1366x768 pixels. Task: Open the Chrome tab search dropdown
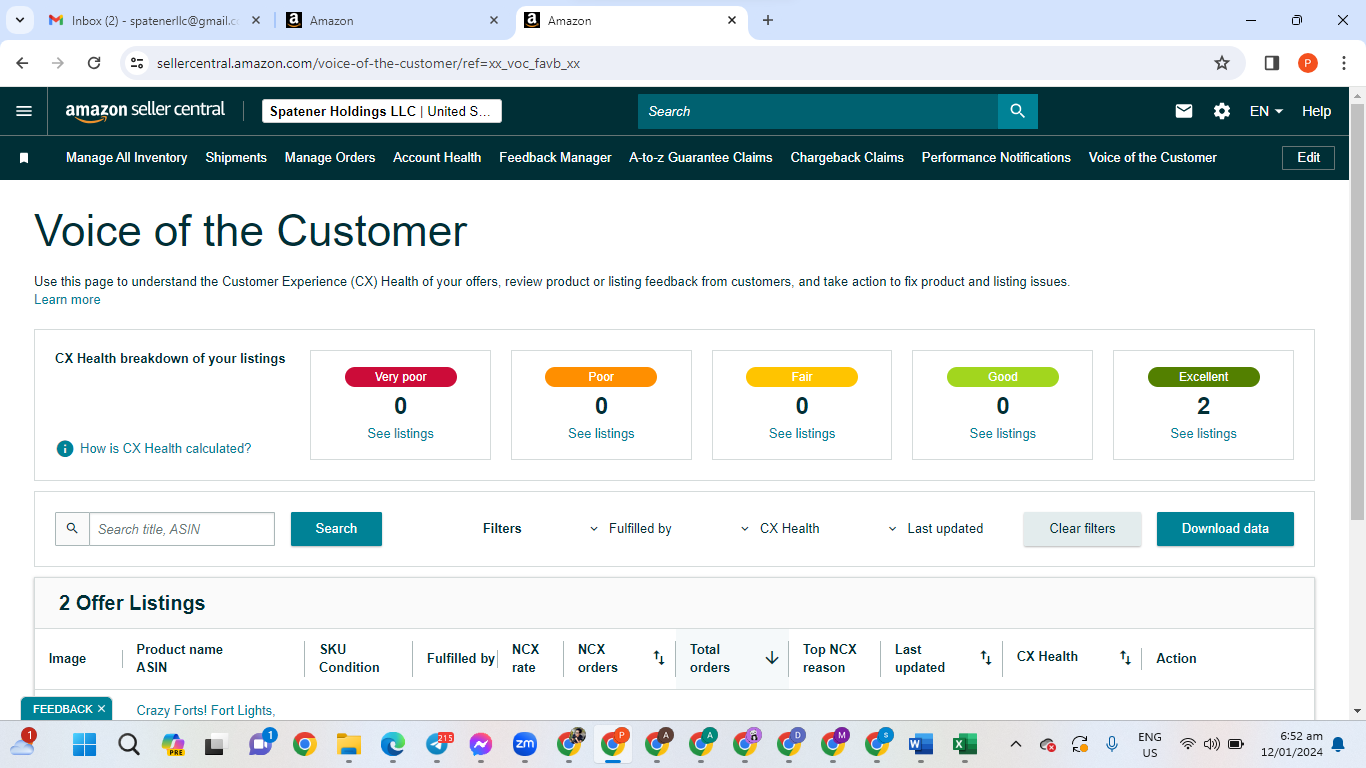[20, 20]
